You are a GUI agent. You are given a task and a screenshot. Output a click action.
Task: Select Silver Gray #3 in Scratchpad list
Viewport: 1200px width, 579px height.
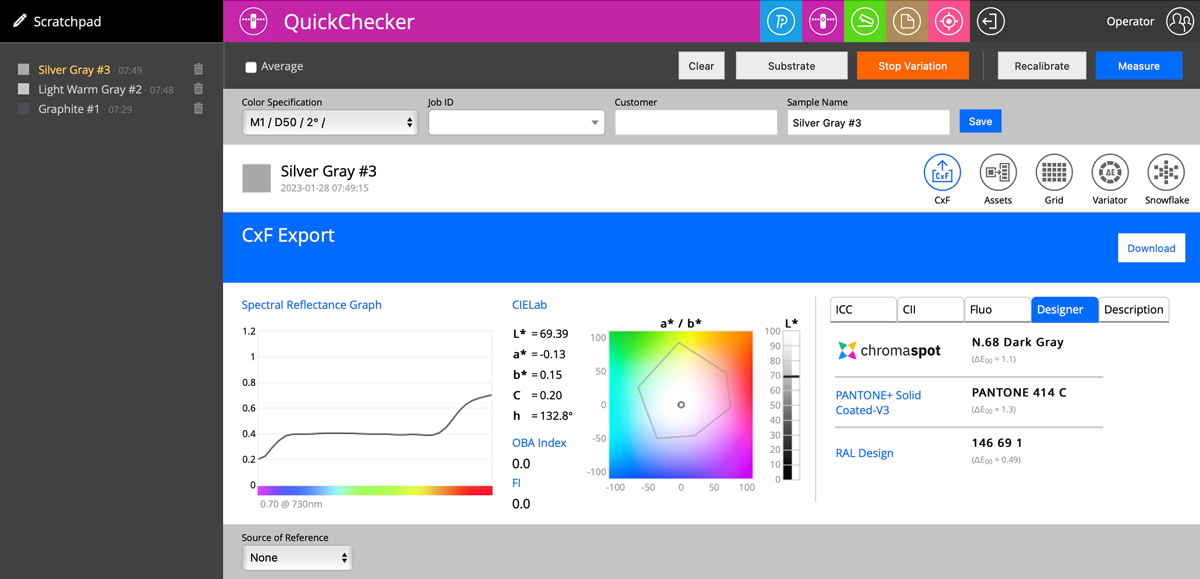click(74, 70)
